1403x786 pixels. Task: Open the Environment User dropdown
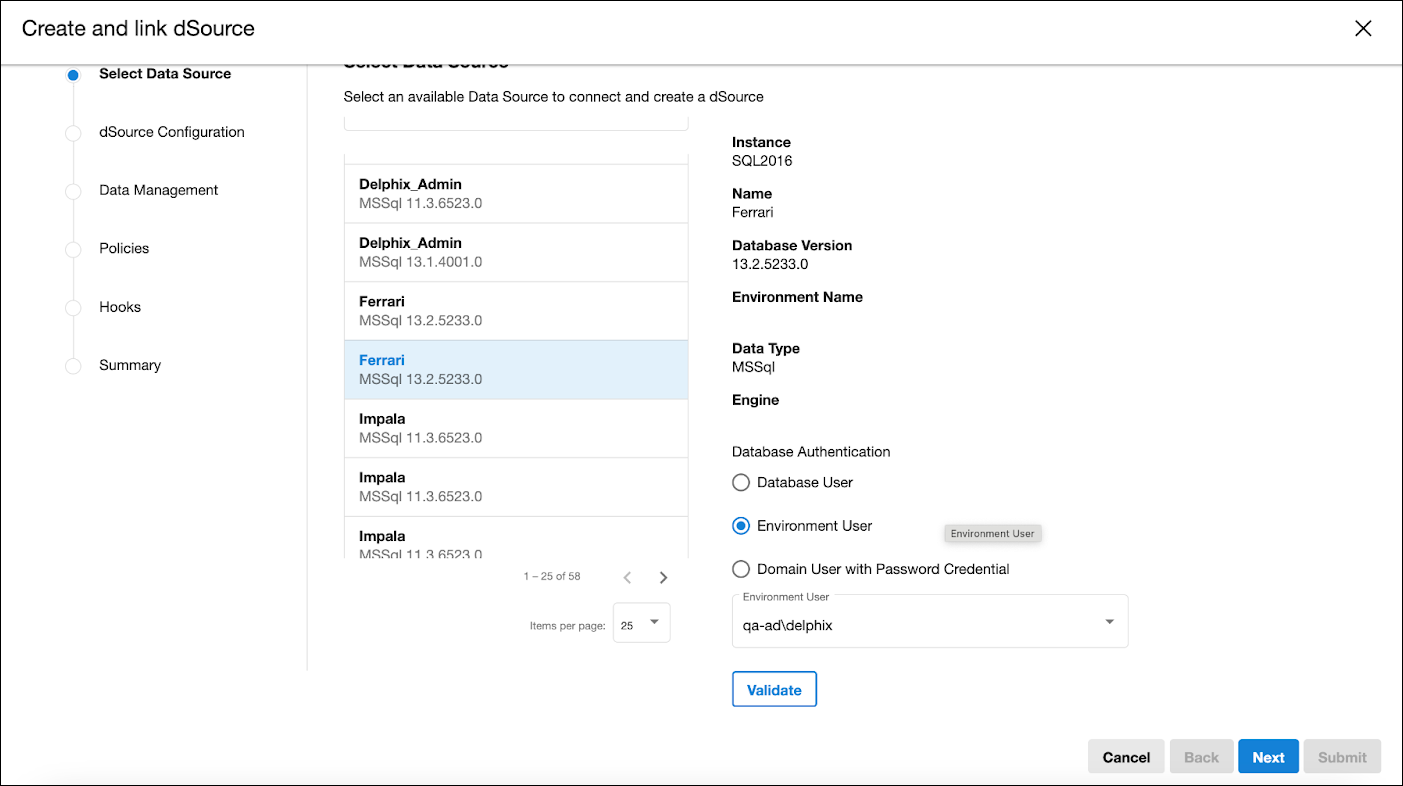click(929, 624)
